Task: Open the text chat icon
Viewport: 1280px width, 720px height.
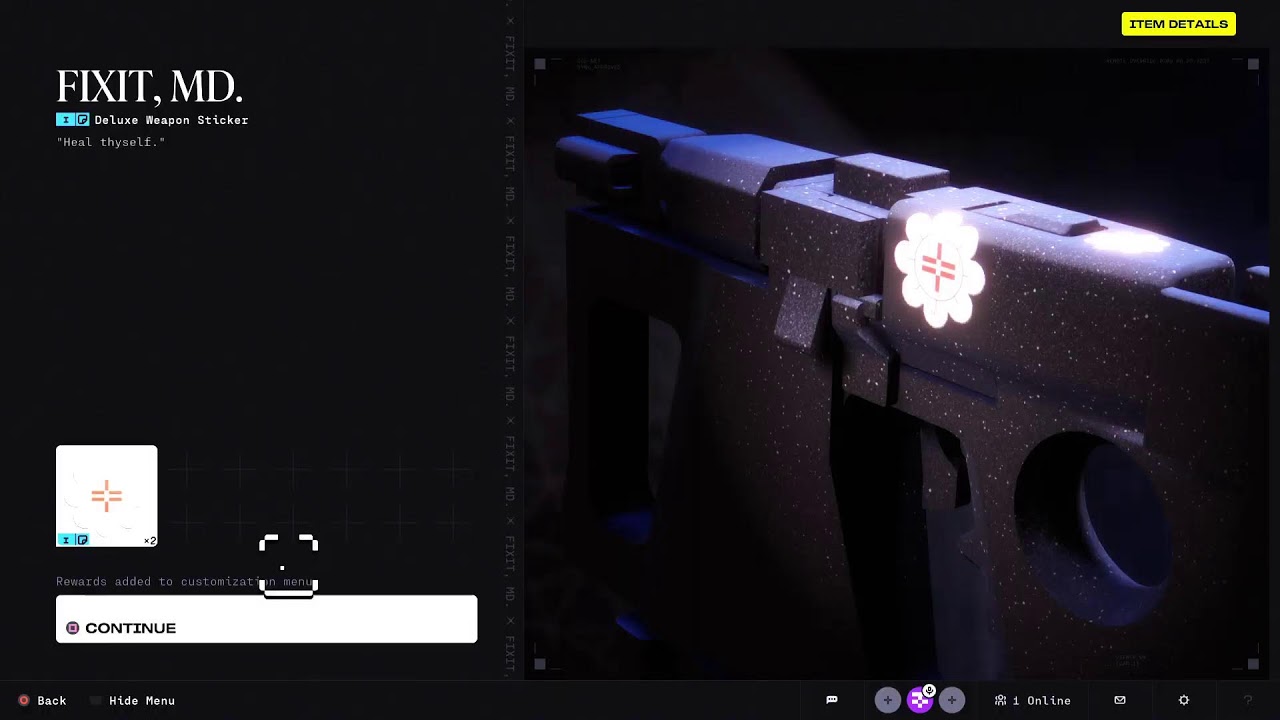Action: [x=831, y=700]
